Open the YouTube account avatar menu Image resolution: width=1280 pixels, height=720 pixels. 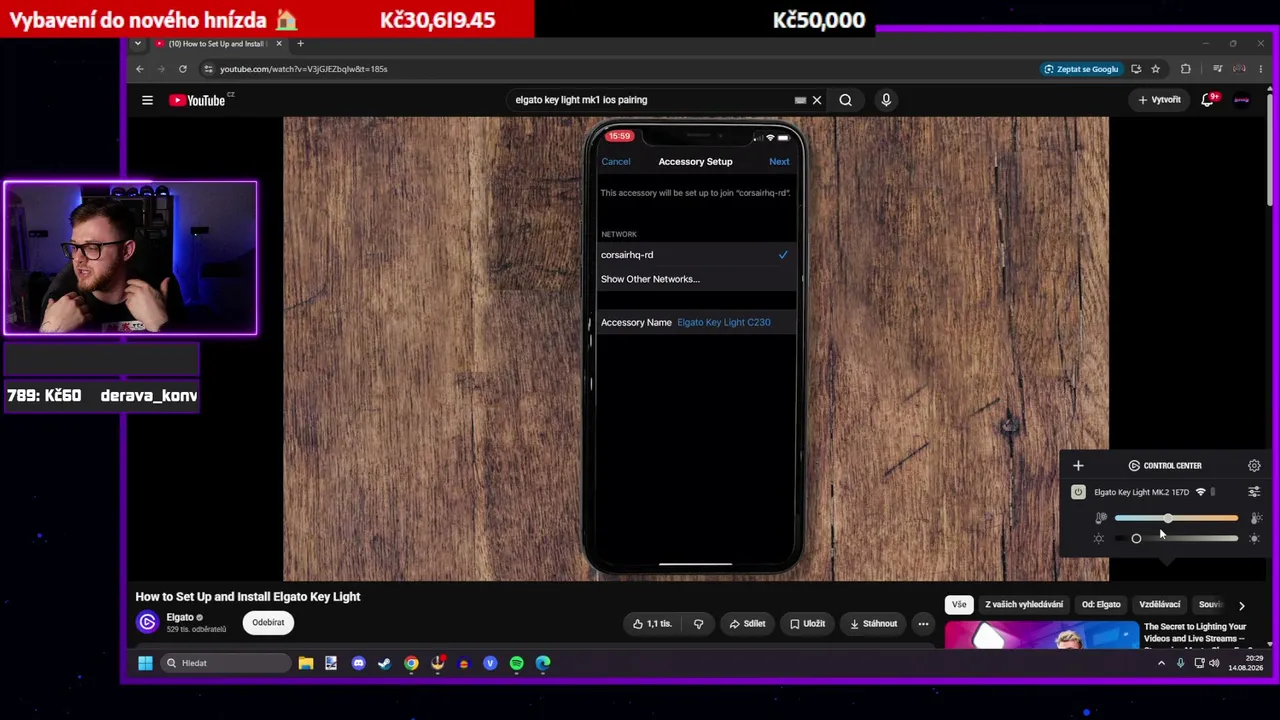pyautogui.click(x=1242, y=100)
